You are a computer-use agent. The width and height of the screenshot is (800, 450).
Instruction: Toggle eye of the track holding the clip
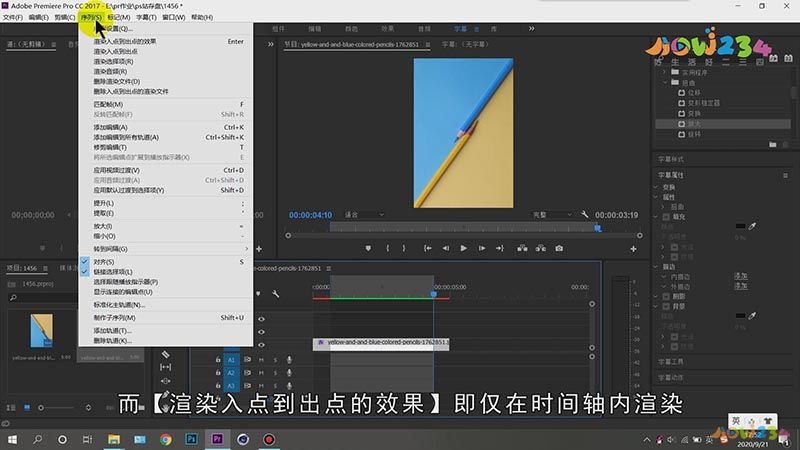tap(261, 345)
